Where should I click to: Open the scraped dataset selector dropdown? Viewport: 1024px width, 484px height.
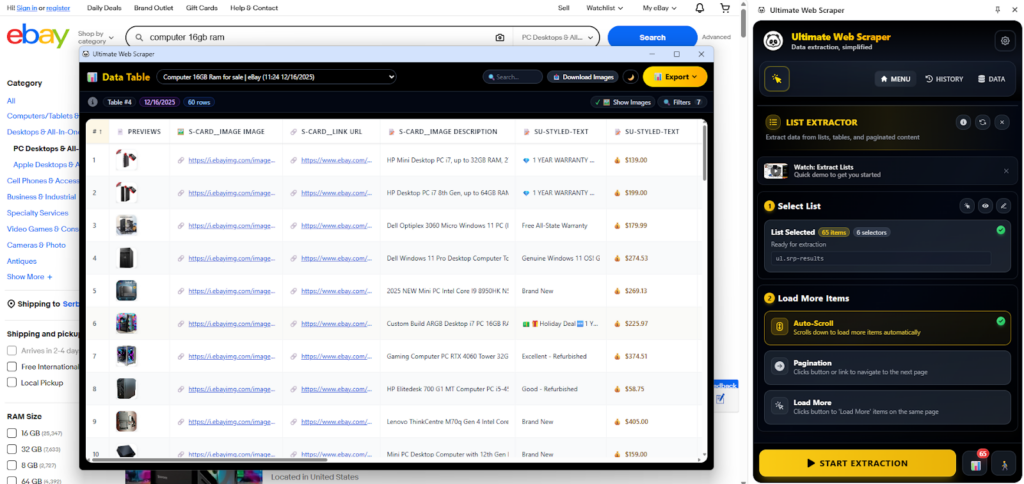[276, 77]
